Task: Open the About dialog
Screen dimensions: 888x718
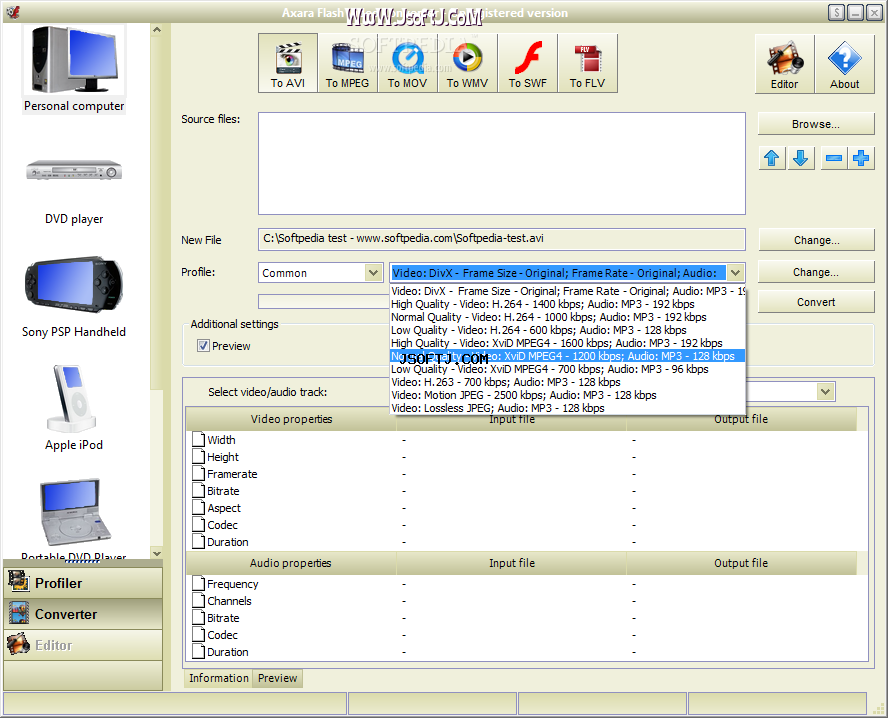Action: [x=844, y=63]
